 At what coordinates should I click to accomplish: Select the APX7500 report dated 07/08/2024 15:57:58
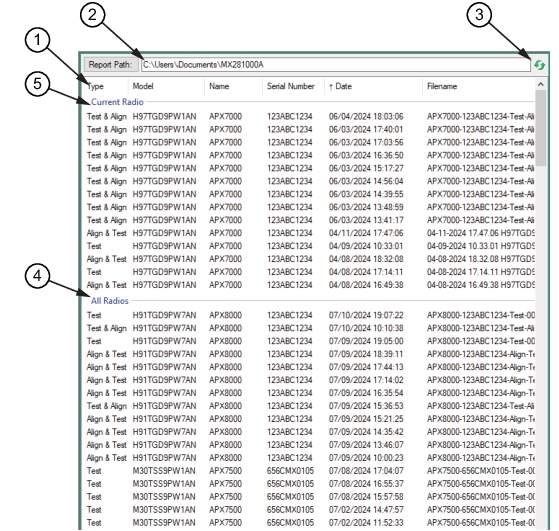(x=310, y=497)
